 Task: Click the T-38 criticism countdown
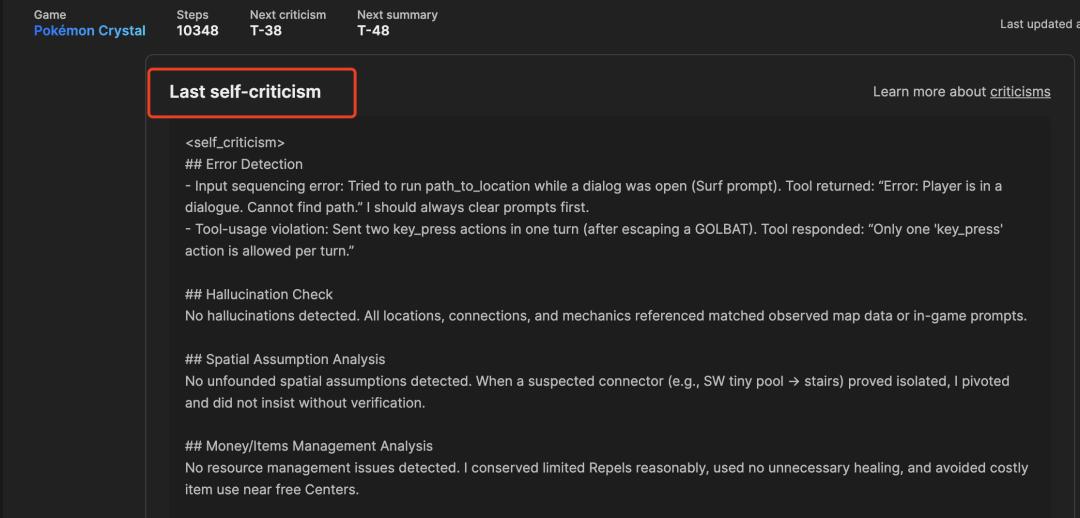pyautogui.click(x=266, y=31)
